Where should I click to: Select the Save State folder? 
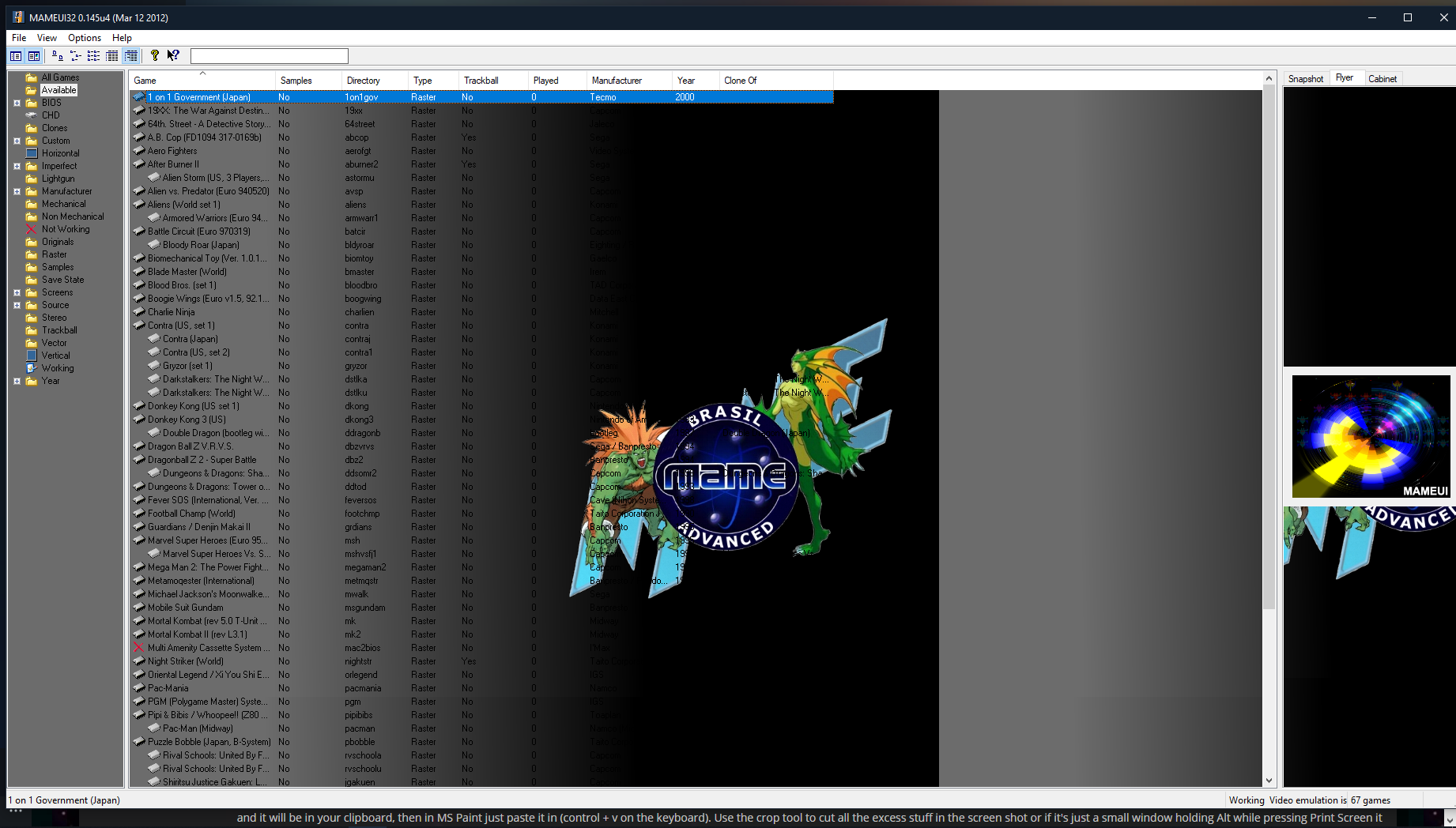pyautogui.click(x=62, y=280)
